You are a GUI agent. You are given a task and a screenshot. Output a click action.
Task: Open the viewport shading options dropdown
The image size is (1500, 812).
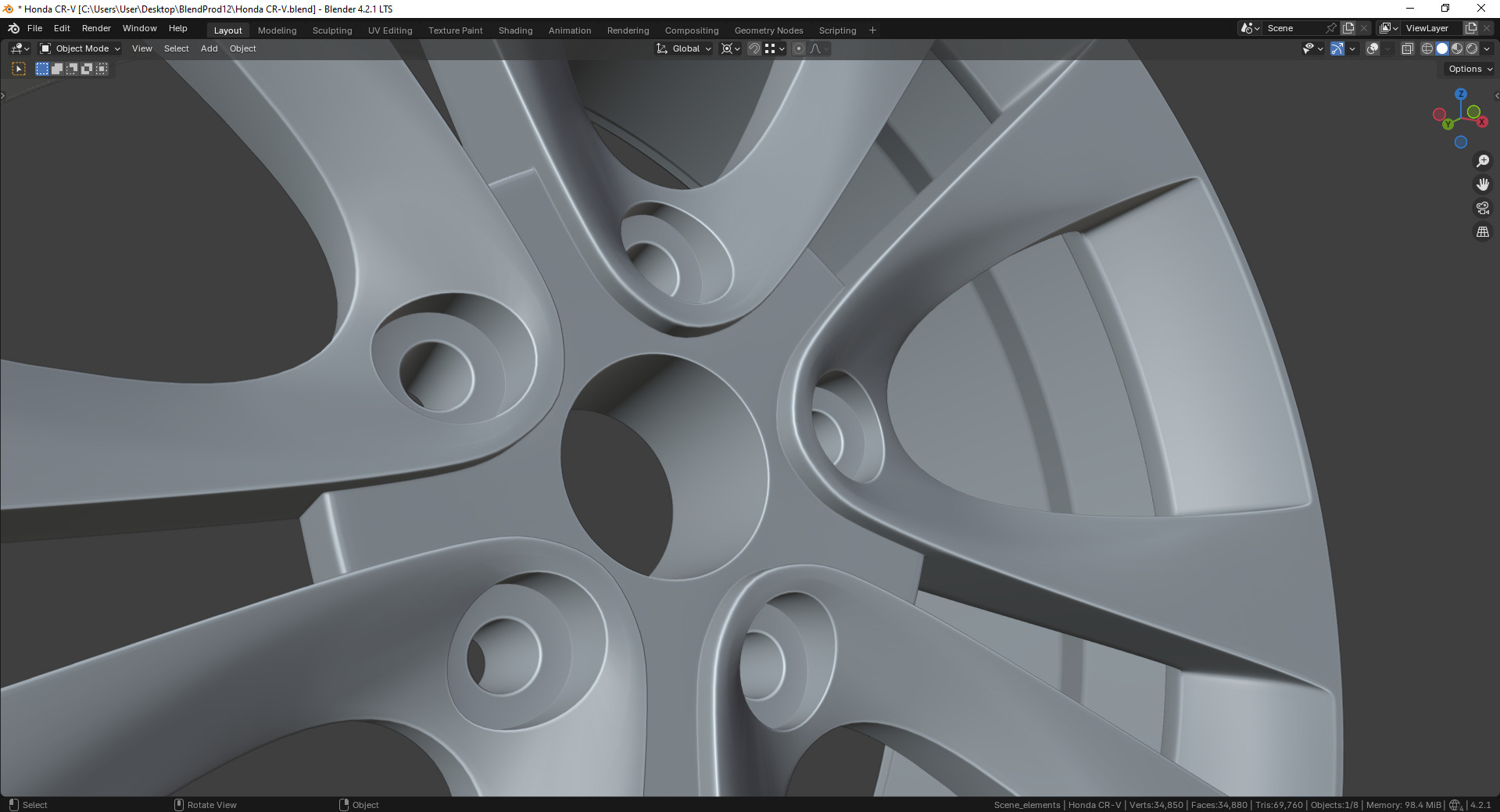point(1487,48)
